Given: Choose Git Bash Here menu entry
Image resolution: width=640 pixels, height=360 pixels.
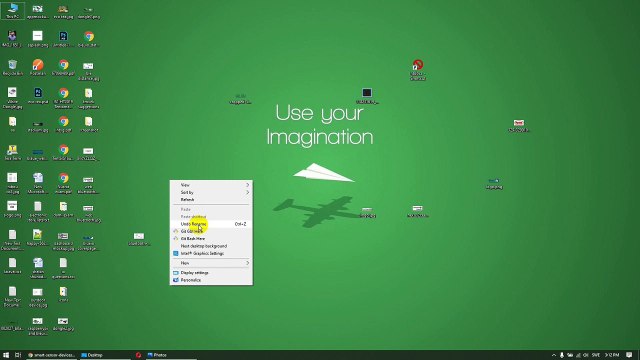Looking at the screenshot, I should 211,238.
